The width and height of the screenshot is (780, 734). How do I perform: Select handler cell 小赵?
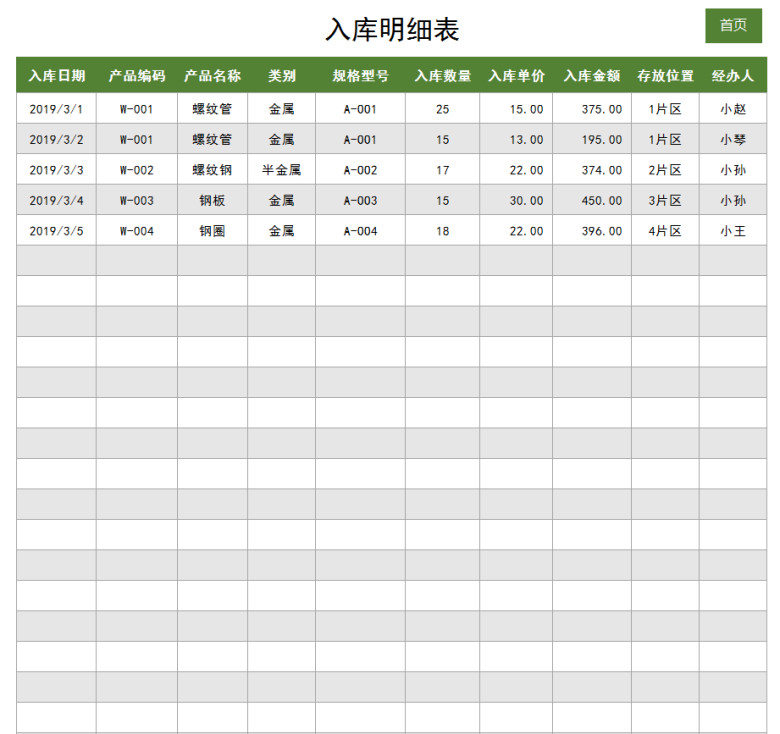click(733, 109)
